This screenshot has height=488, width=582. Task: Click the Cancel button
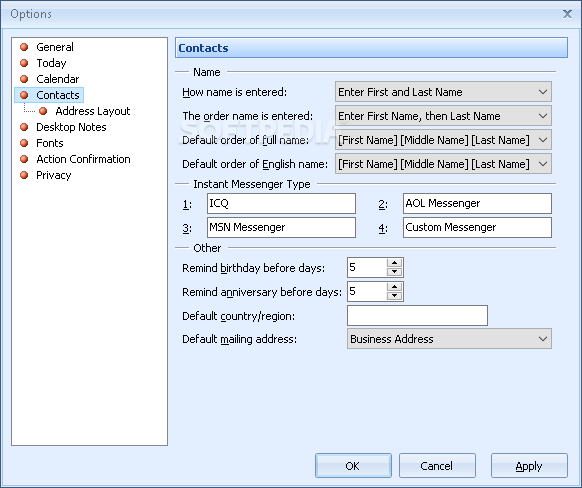[x=437, y=465]
